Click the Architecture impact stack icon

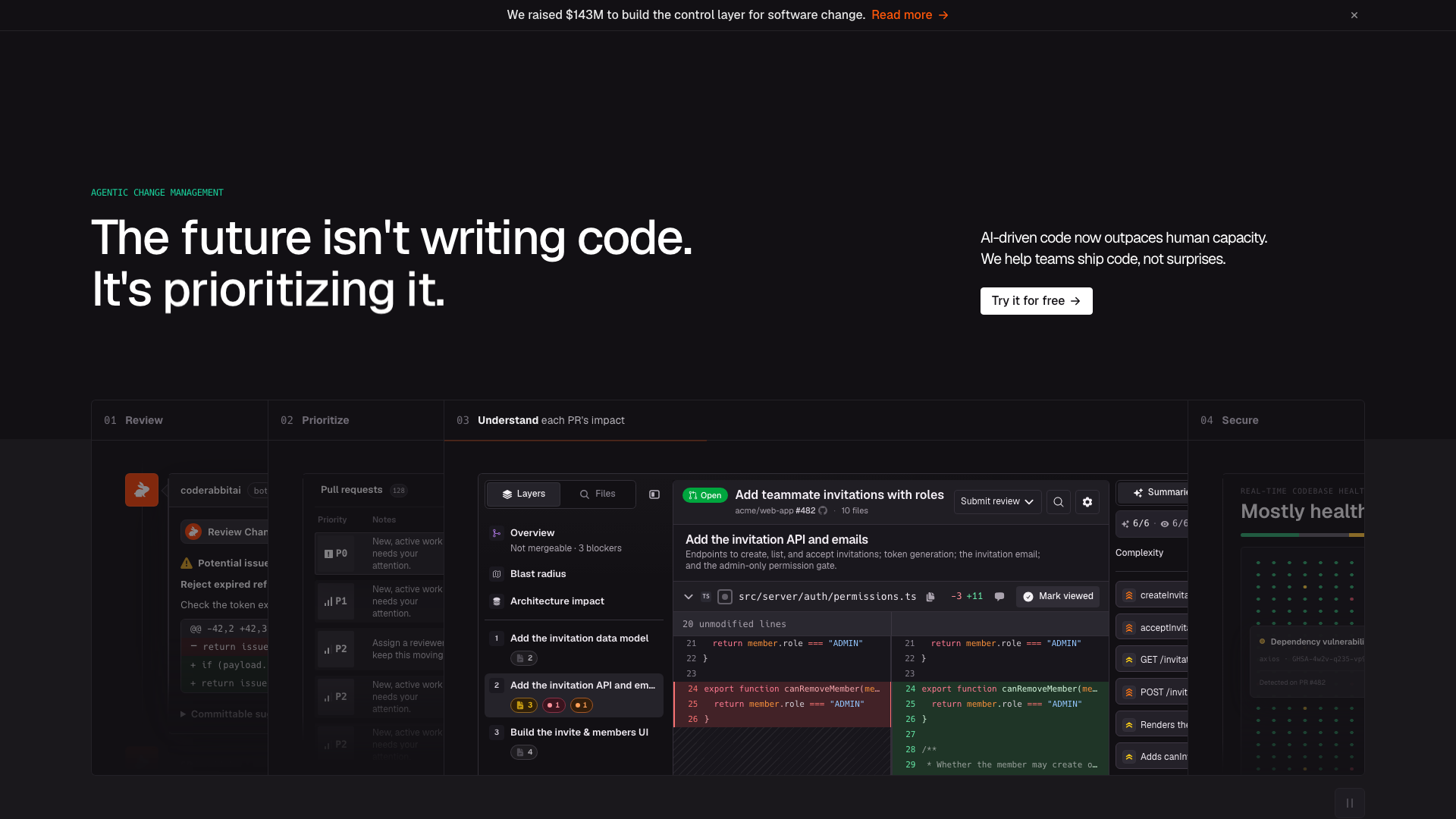click(x=497, y=601)
